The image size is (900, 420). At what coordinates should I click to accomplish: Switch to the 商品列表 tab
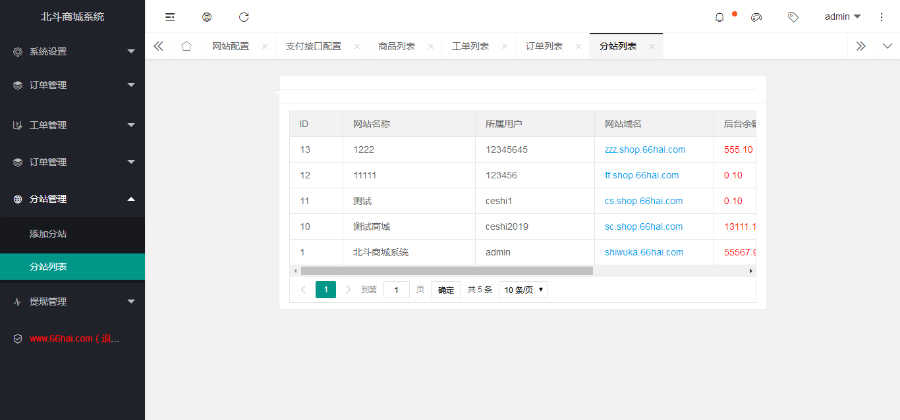click(398, 46)
